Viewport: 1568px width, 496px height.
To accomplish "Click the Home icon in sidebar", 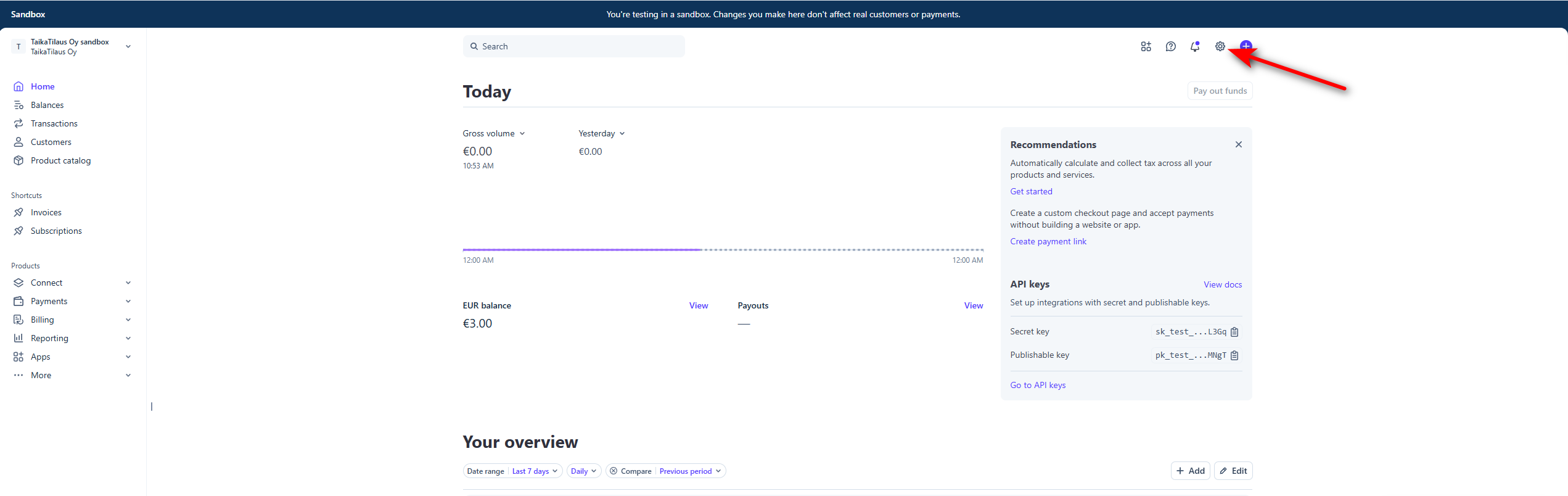I will [x=18, y=86].
